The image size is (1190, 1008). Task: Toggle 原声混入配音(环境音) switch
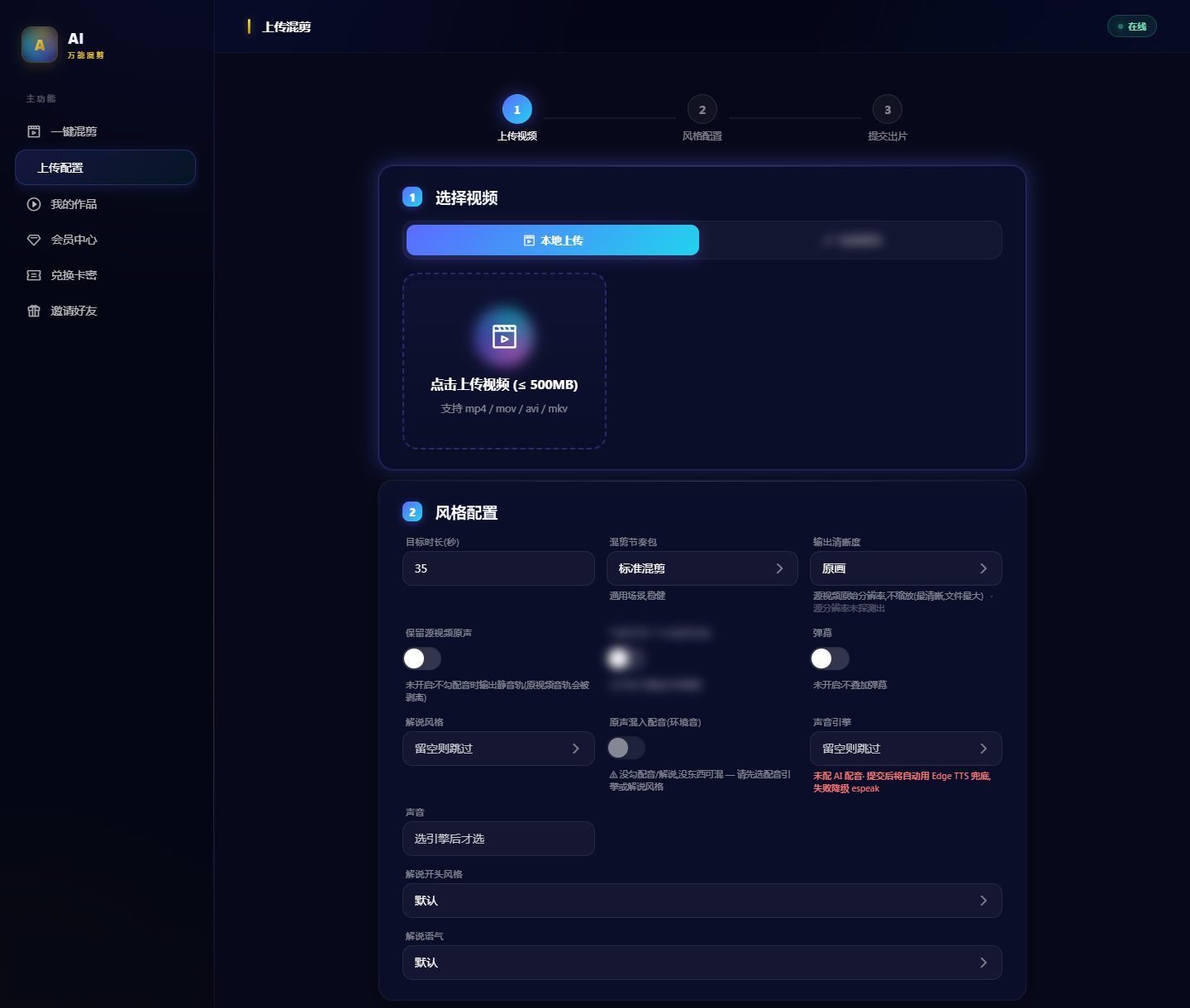pyautogui.click(x=626, y=748)
